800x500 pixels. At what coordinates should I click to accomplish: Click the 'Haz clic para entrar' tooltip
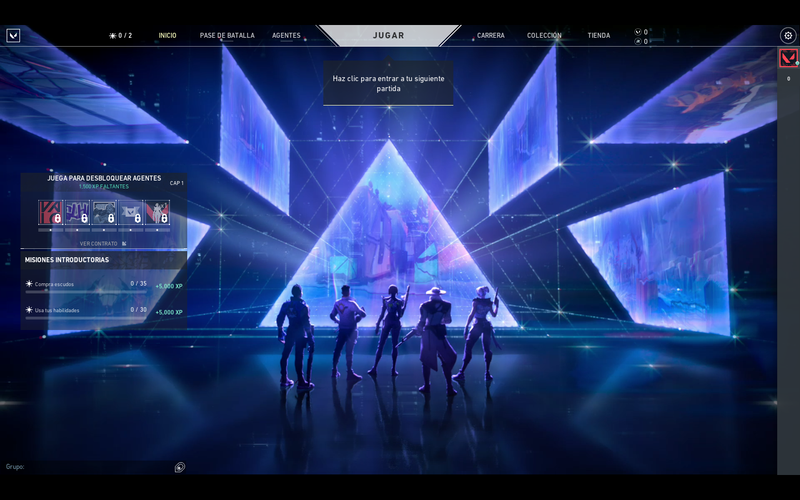click(x=388, y=84)
